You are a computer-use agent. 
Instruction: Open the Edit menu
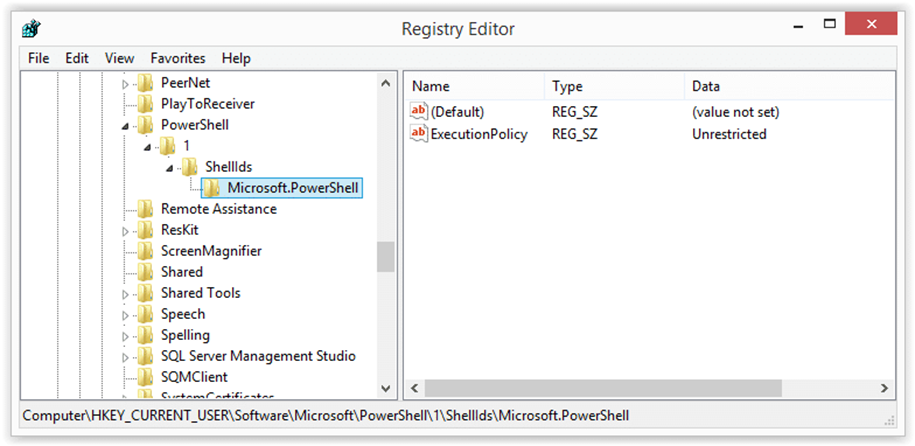pos(77,58)
